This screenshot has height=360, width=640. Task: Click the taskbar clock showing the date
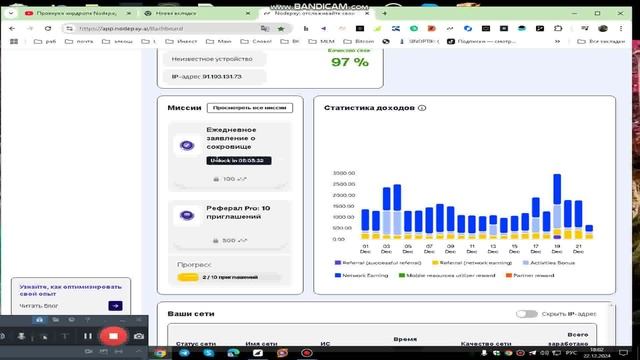pos(597,353)
